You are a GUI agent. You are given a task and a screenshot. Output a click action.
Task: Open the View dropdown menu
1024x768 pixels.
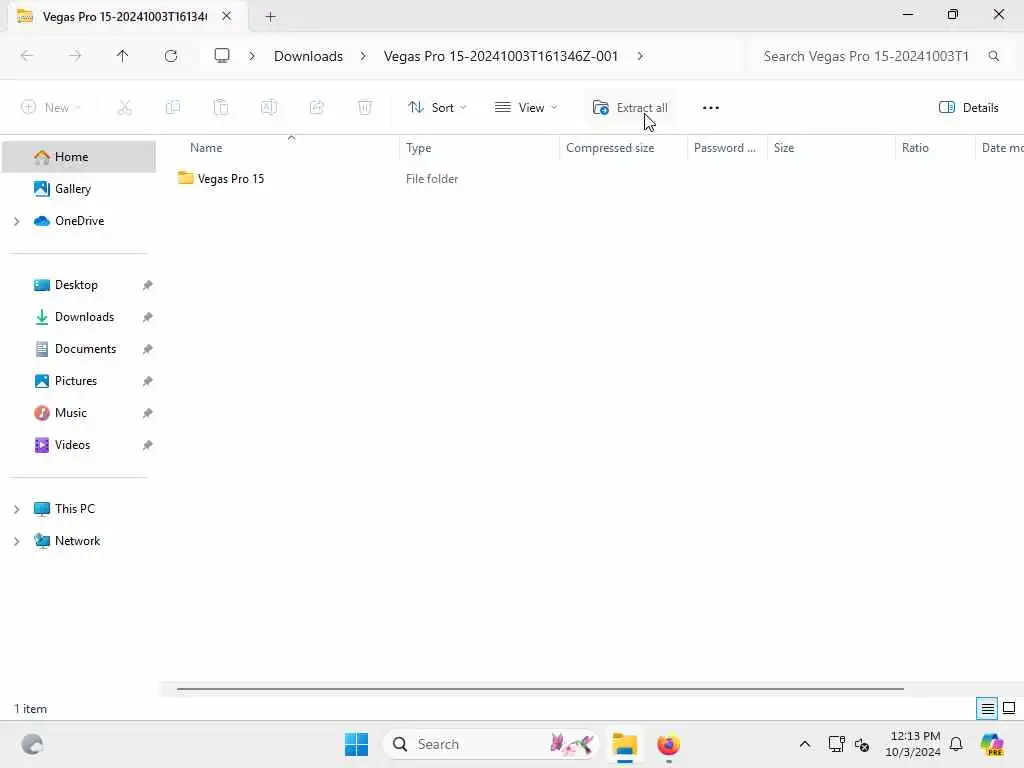pyautogui.click(x=526, y=108)
